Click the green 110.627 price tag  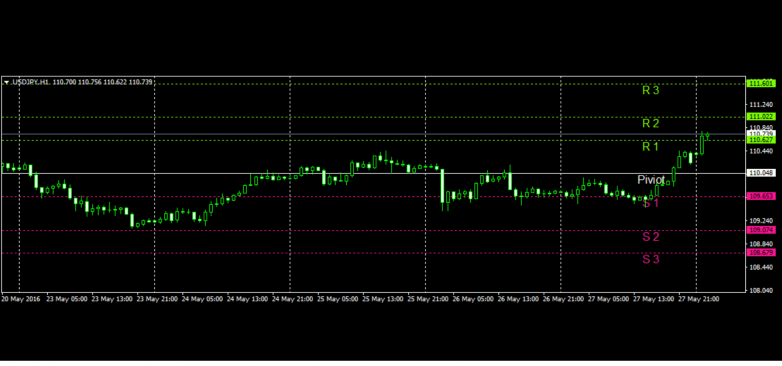coord(761,140)
